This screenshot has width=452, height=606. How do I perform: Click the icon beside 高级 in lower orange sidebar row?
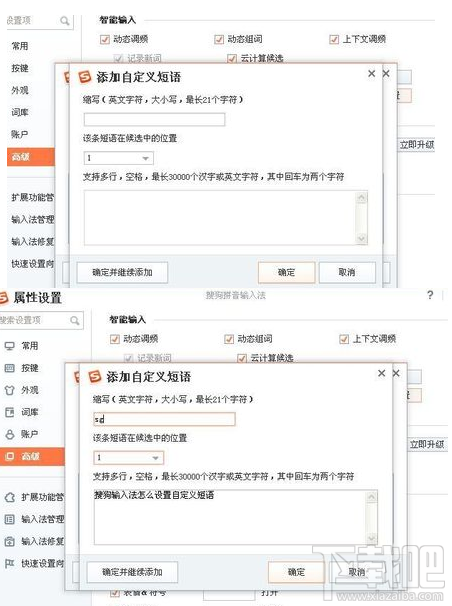(x=10, y=456)
